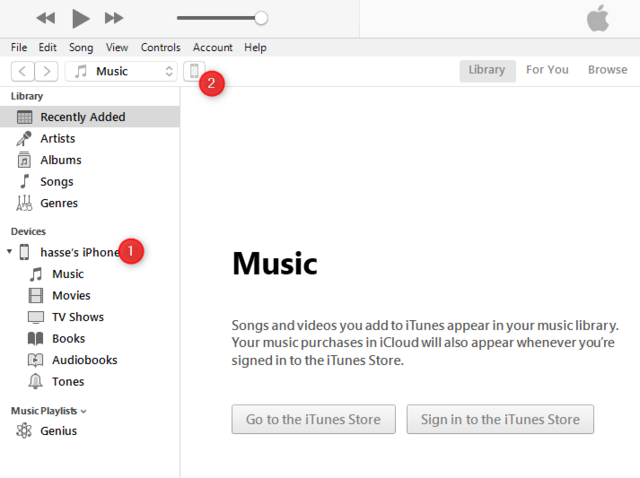640x478 pixels.
Task: Click the Movies filmstrip icon
Action: (36, 296)
